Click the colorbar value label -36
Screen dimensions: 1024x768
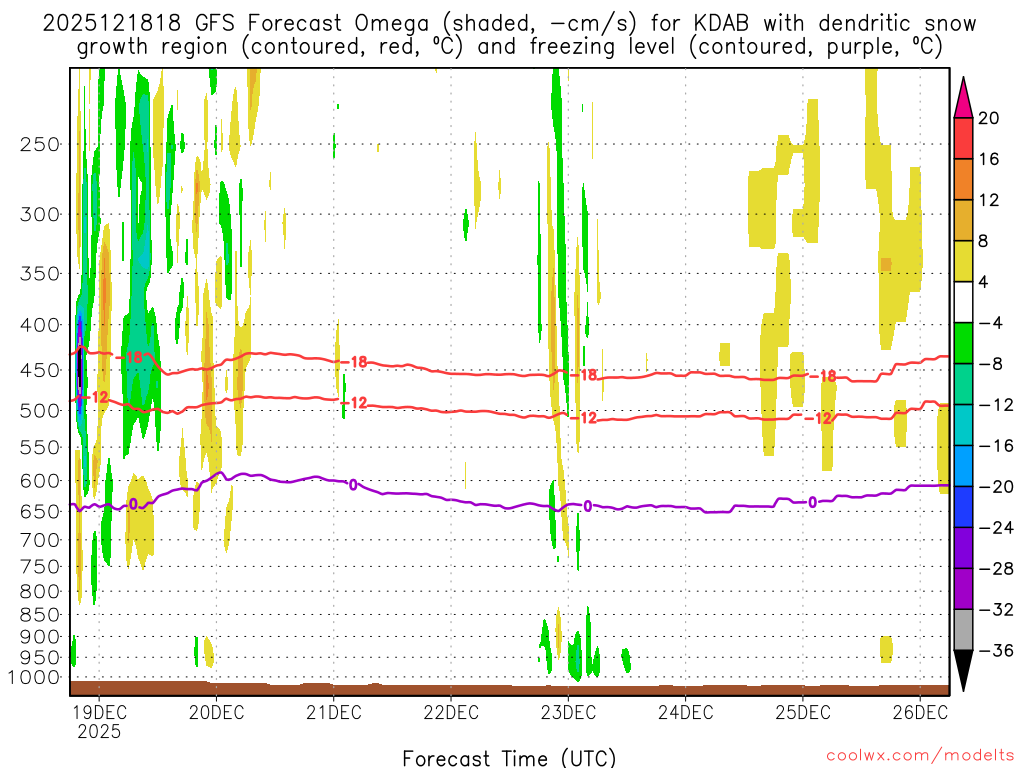tap(996, 650)
